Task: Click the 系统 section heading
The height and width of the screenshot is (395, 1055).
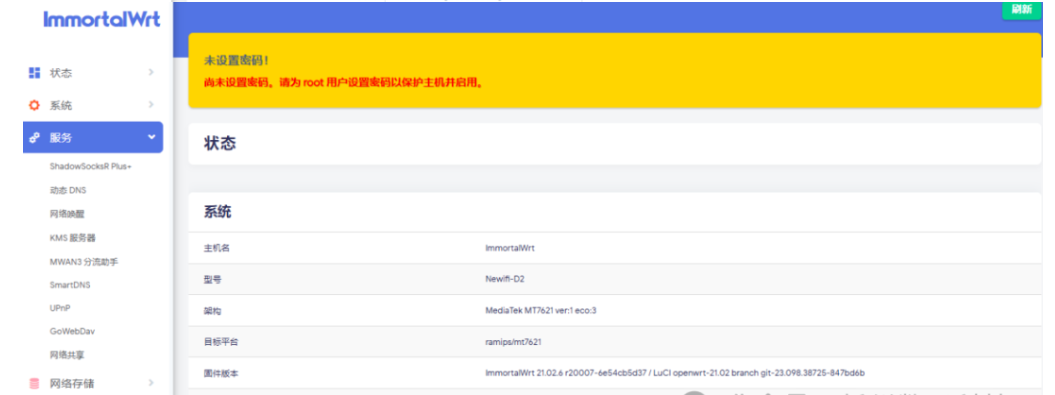Action: (217, 213)
